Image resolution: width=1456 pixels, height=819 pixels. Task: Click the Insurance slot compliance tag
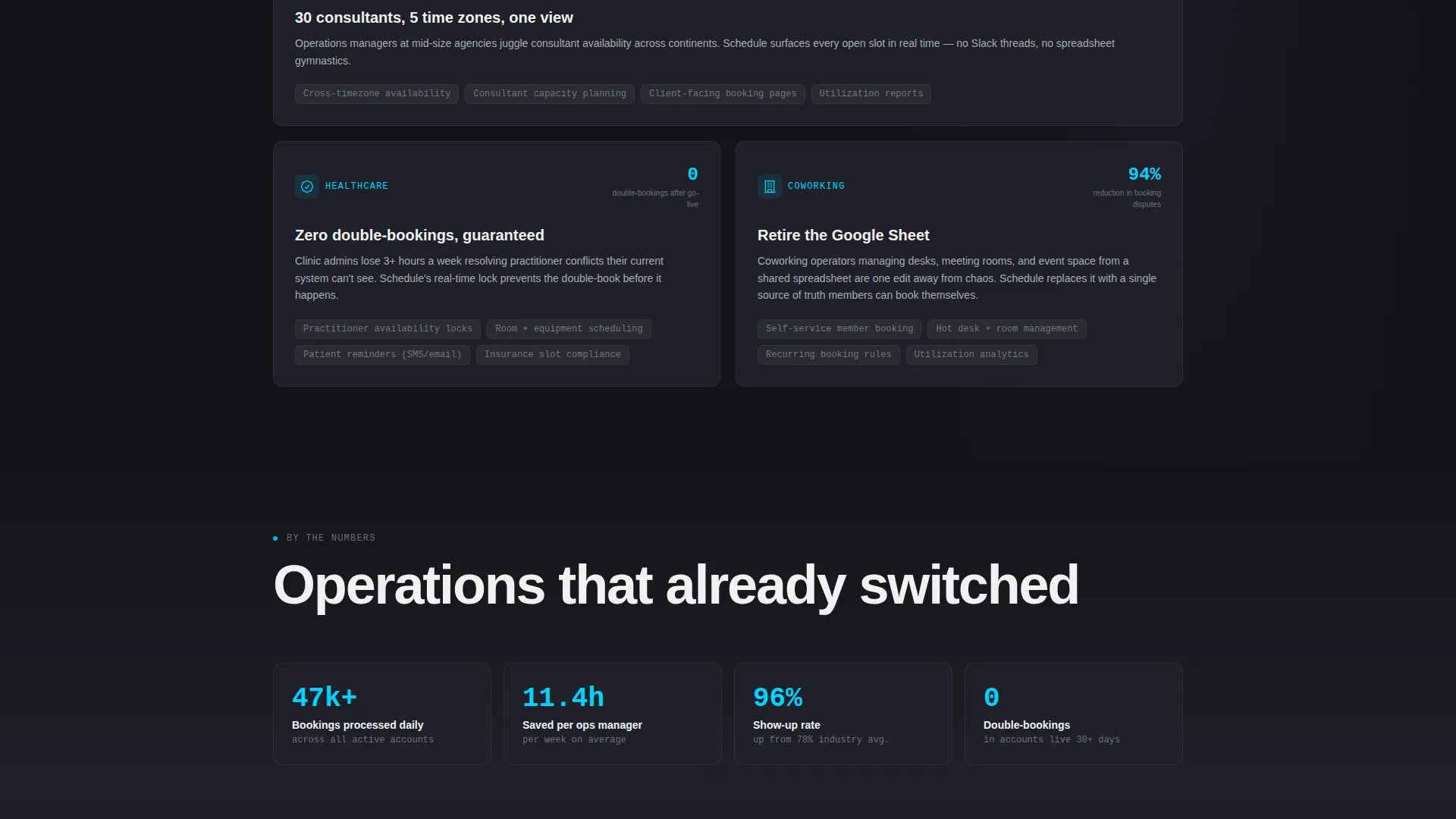[553, 355]
